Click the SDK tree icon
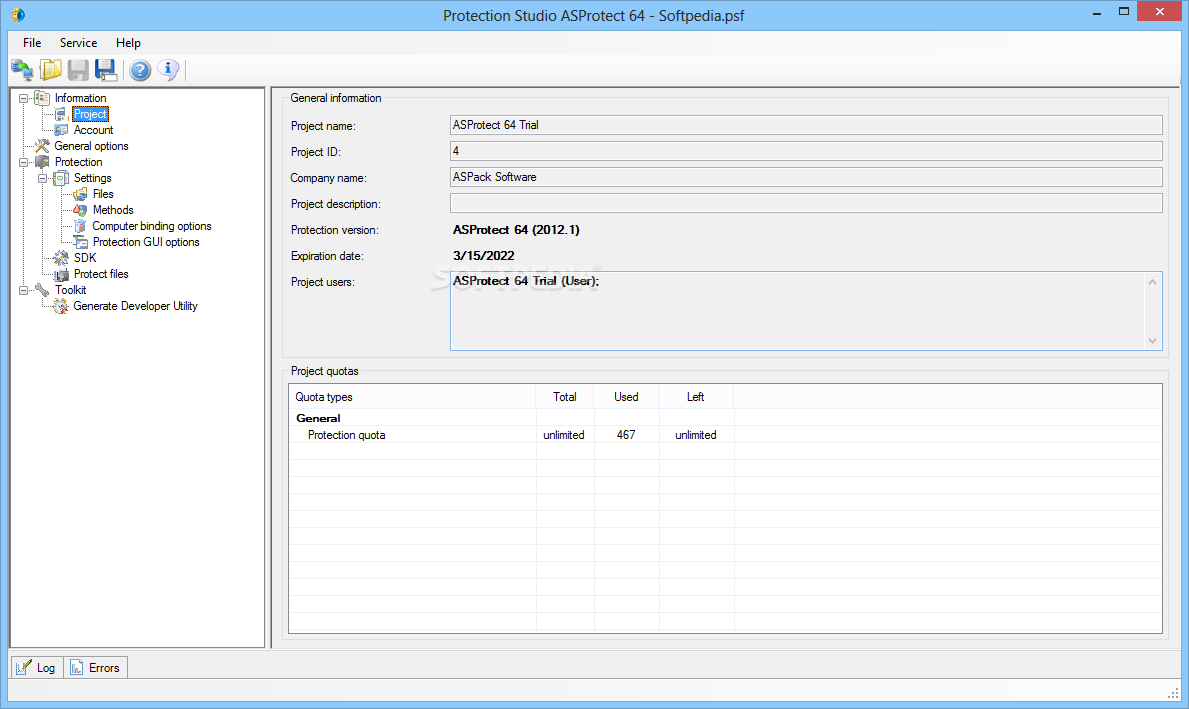The image size is (1189, 709). click(x=61, y=258)
